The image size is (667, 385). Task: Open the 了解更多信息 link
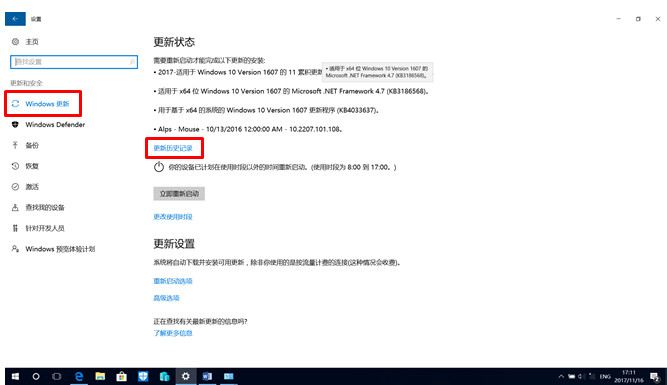tap(173, 333)
